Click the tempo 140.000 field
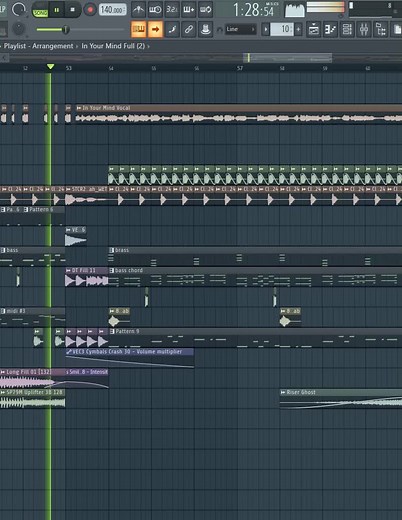402x520 pixels. click(113, 10)
